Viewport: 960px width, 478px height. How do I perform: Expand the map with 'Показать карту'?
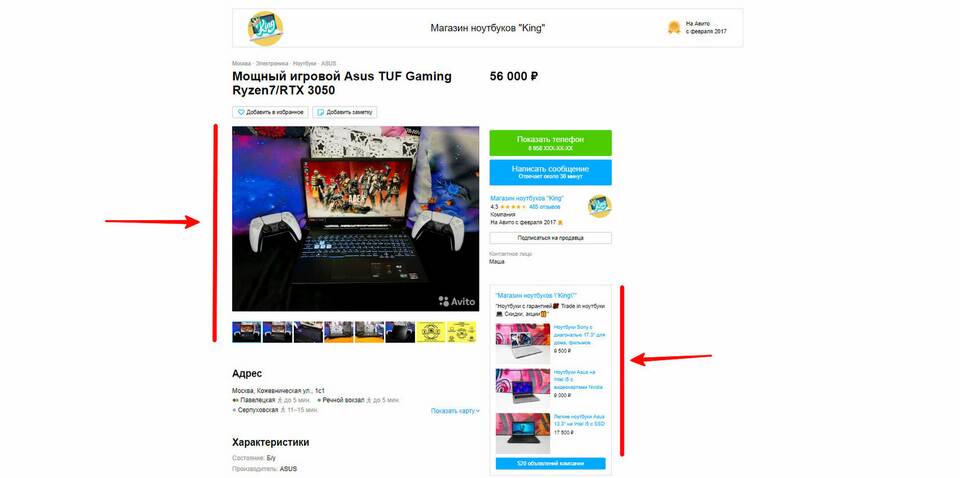tap(455, 410)
